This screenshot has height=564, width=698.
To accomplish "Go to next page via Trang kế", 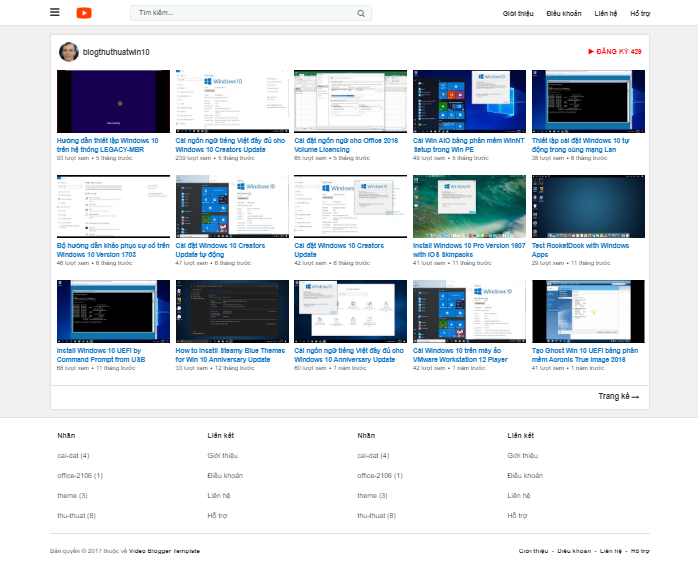I will [618, 396].
